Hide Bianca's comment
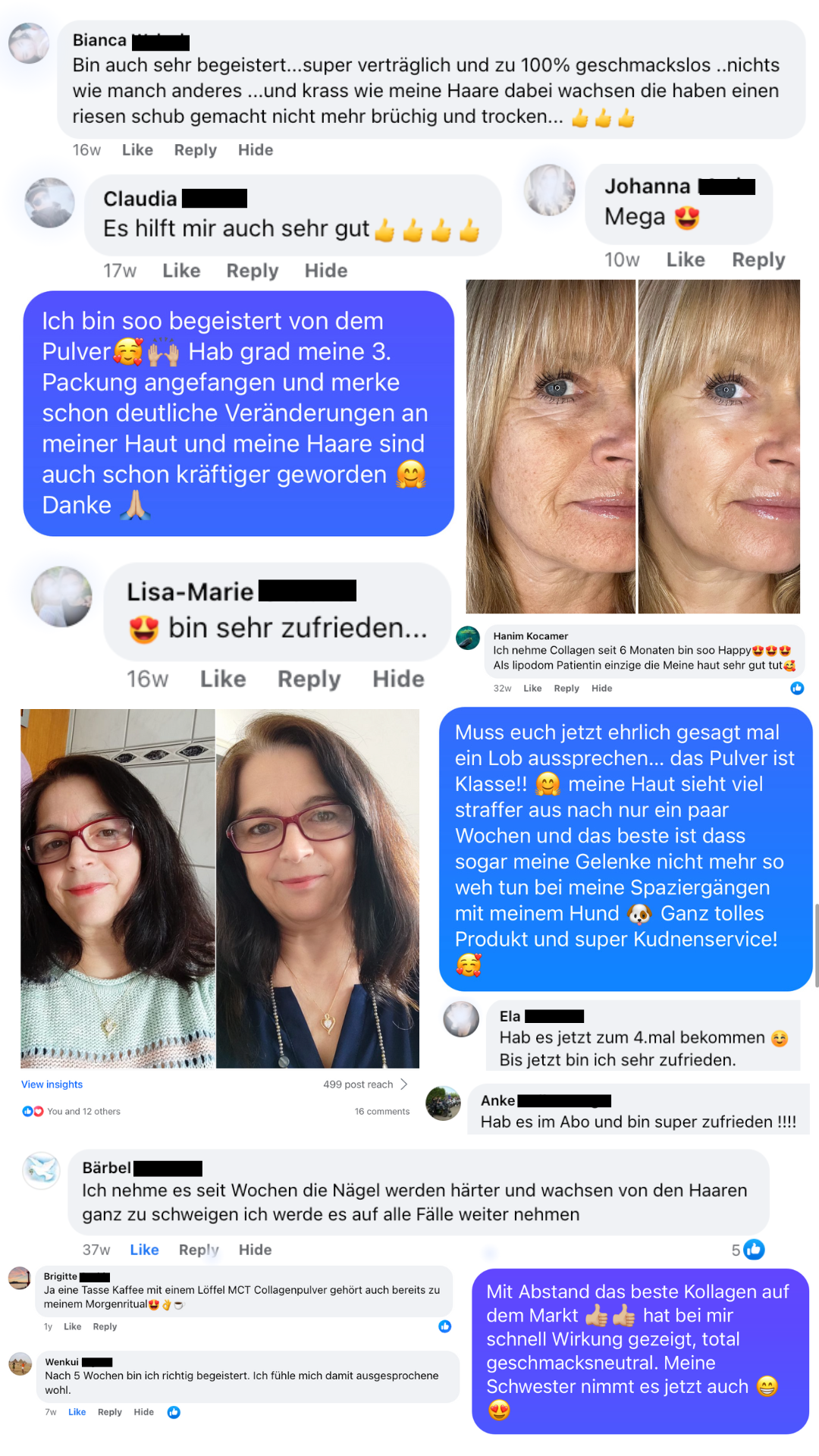This screenshot has width=819, height=1456. [256, 150]
